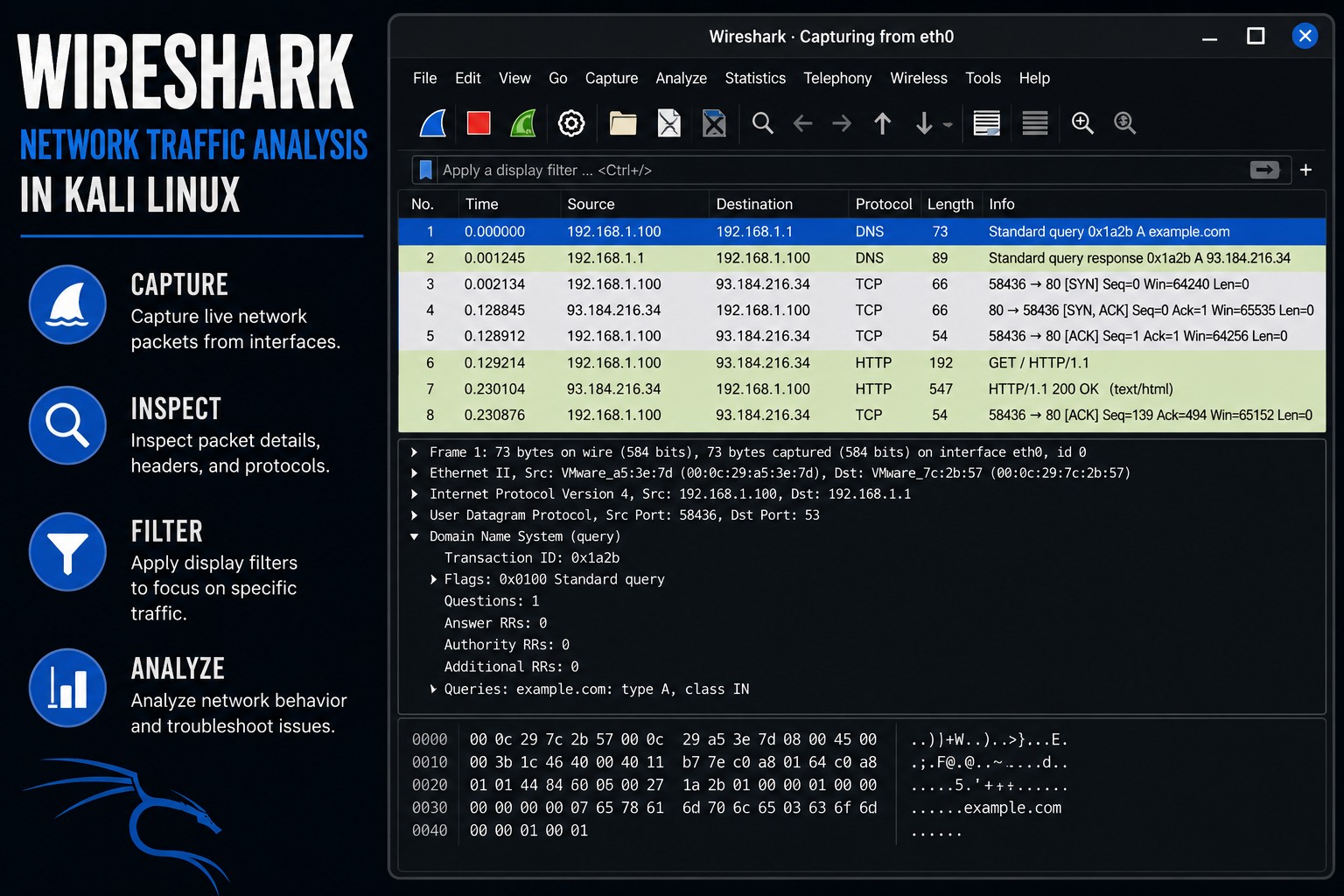This screenshot has width=1344, height=896.
Task: Select packet 6 GET / HTTP/1.1
Action: point(862,363)
